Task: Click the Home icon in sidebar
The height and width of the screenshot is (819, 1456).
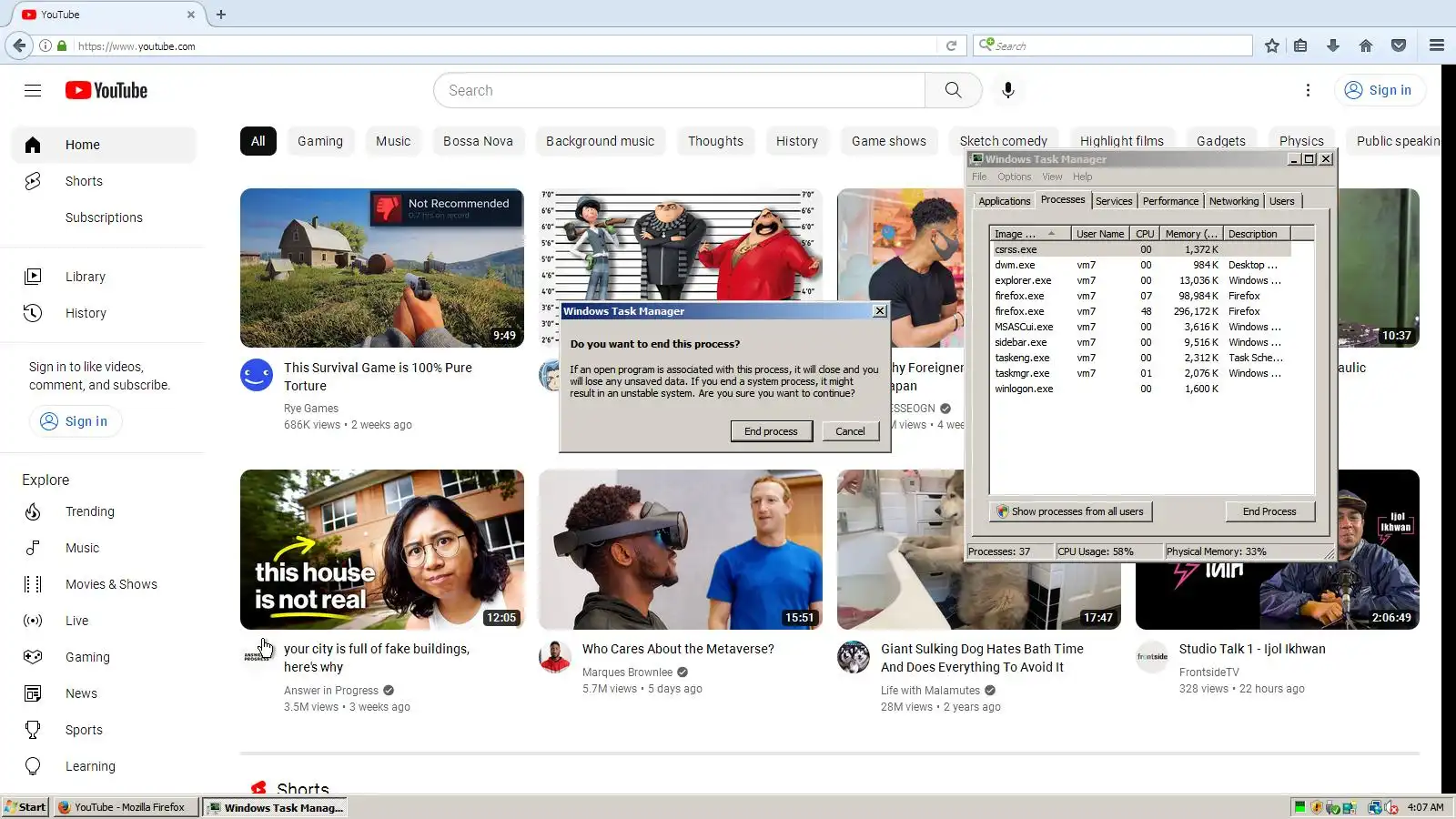Action: (x=33, y=145)
